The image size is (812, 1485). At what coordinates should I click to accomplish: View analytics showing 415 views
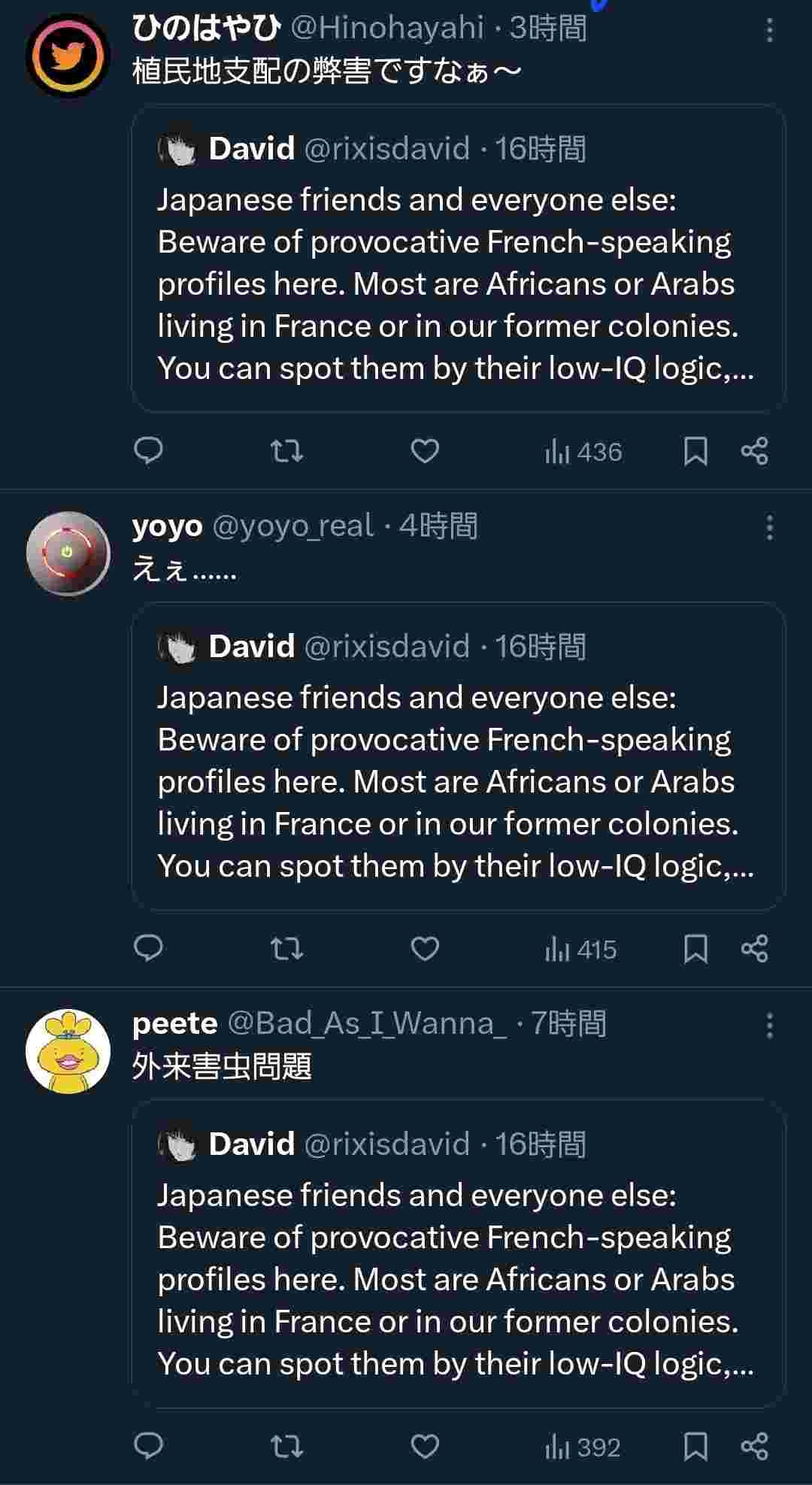point(581,950)
